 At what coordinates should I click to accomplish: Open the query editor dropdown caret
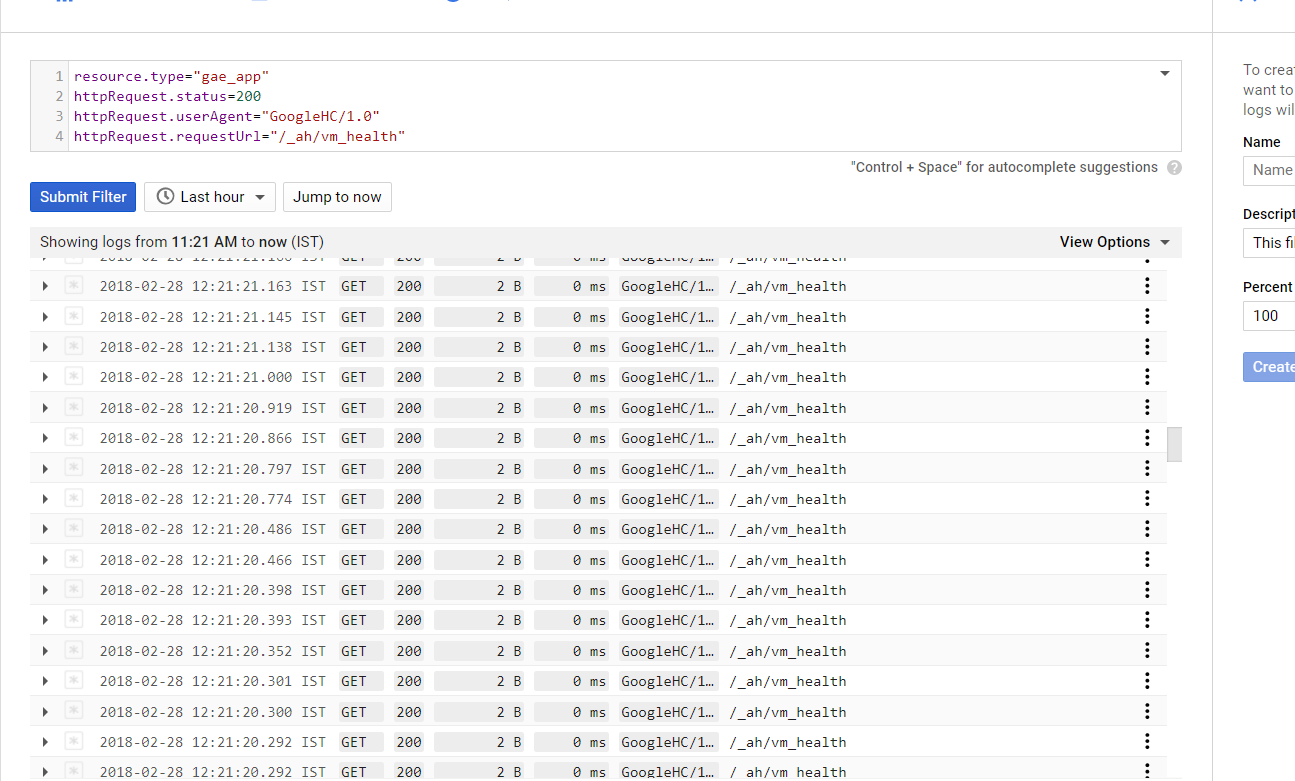(x=1163, y=72)
